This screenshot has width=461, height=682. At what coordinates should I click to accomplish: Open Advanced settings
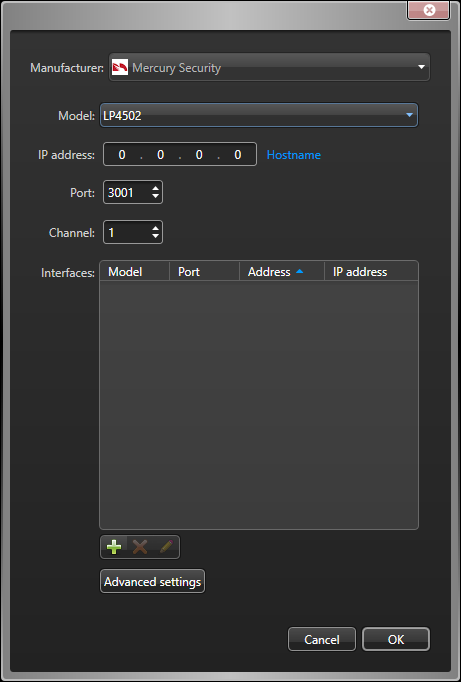152,582
